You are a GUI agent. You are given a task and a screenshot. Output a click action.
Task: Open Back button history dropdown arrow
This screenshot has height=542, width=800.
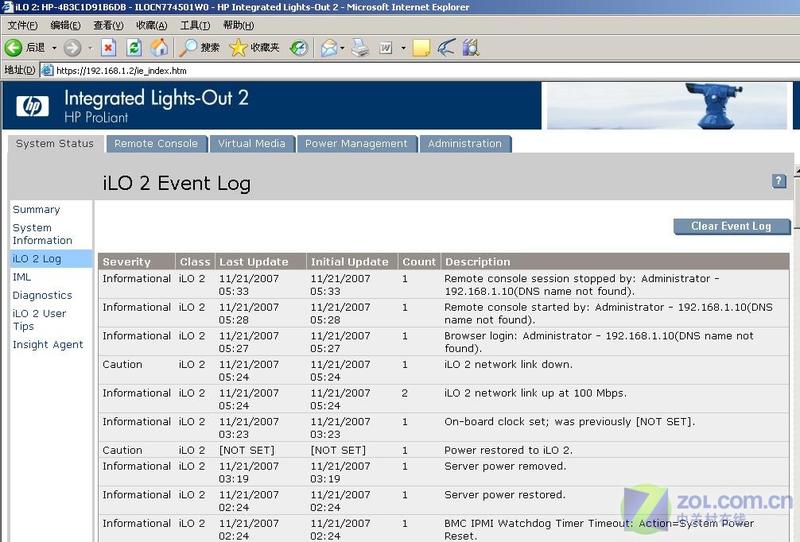coord(54,48)
